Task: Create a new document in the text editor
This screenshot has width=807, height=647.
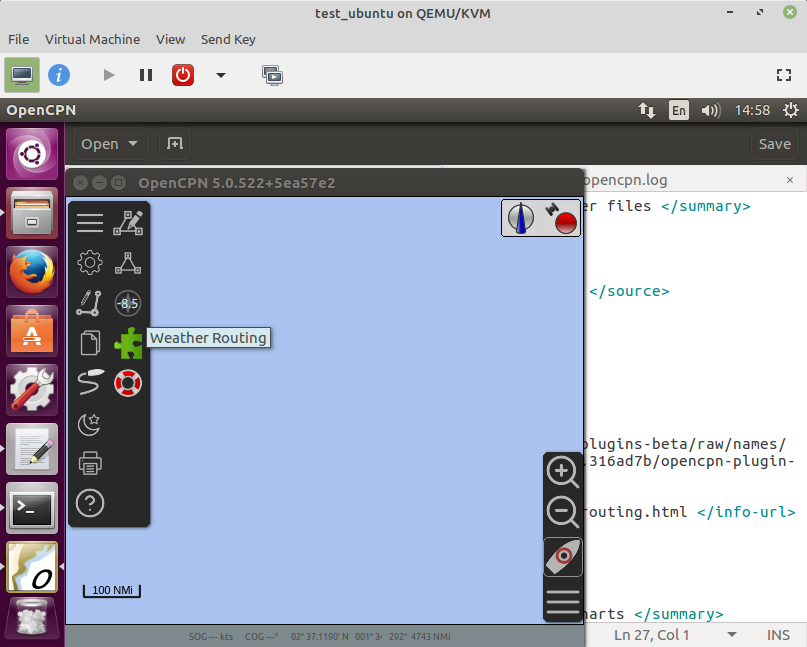Action: click(x=175, y=144)
